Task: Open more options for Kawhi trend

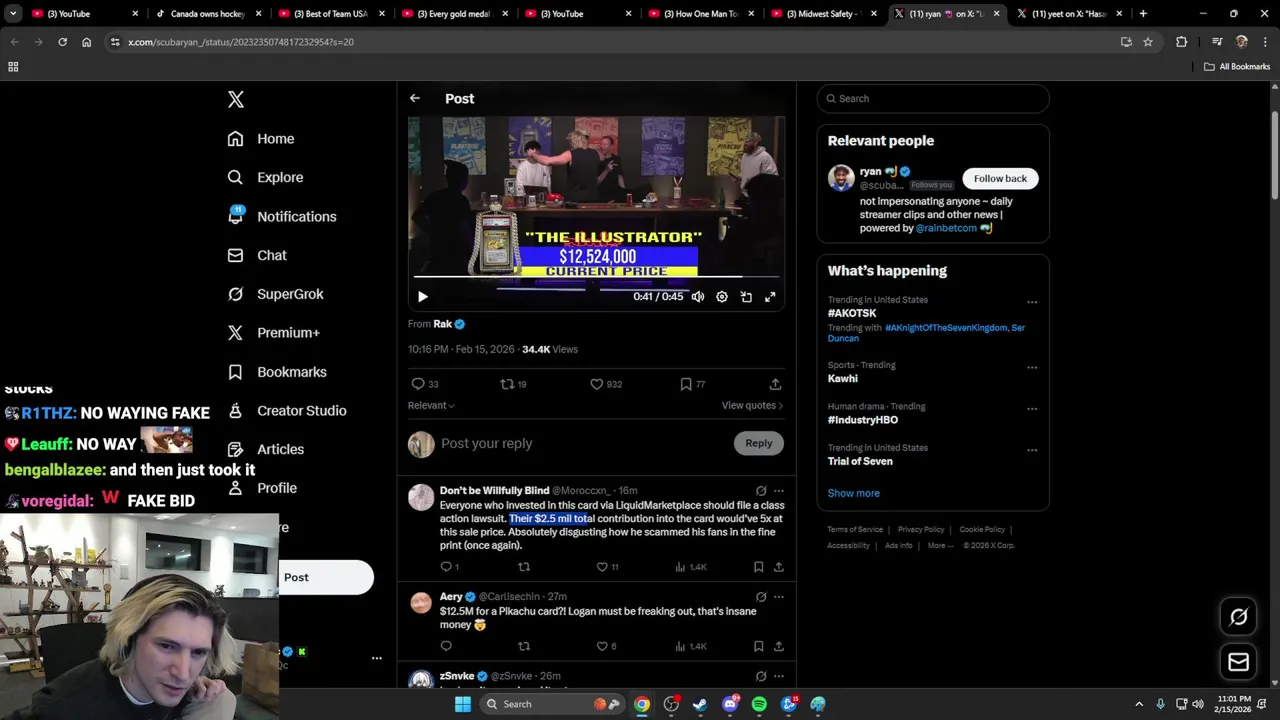Action: pos(1032,367)
